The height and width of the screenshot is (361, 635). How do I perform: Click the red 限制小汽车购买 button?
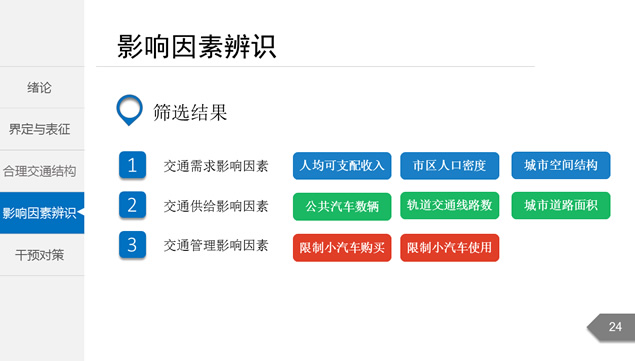click(342, 248)
